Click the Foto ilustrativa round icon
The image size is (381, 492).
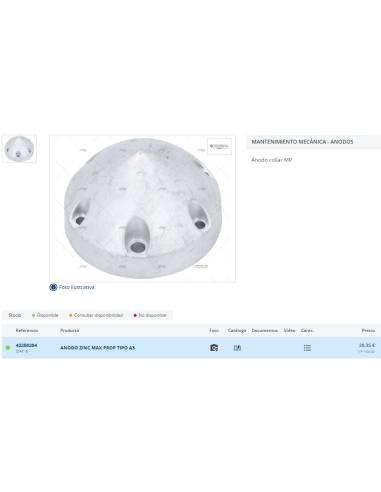pos(53,287)
